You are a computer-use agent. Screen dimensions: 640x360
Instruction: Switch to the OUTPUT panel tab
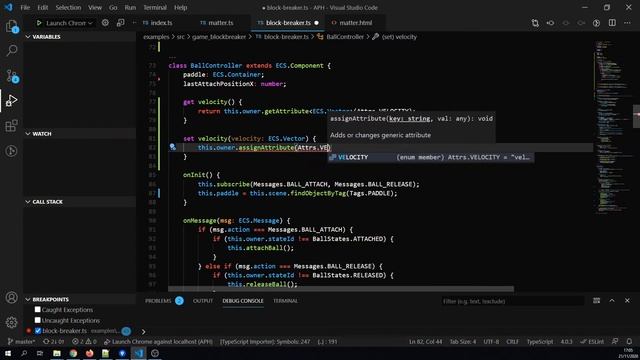click(x=202, y=301)
